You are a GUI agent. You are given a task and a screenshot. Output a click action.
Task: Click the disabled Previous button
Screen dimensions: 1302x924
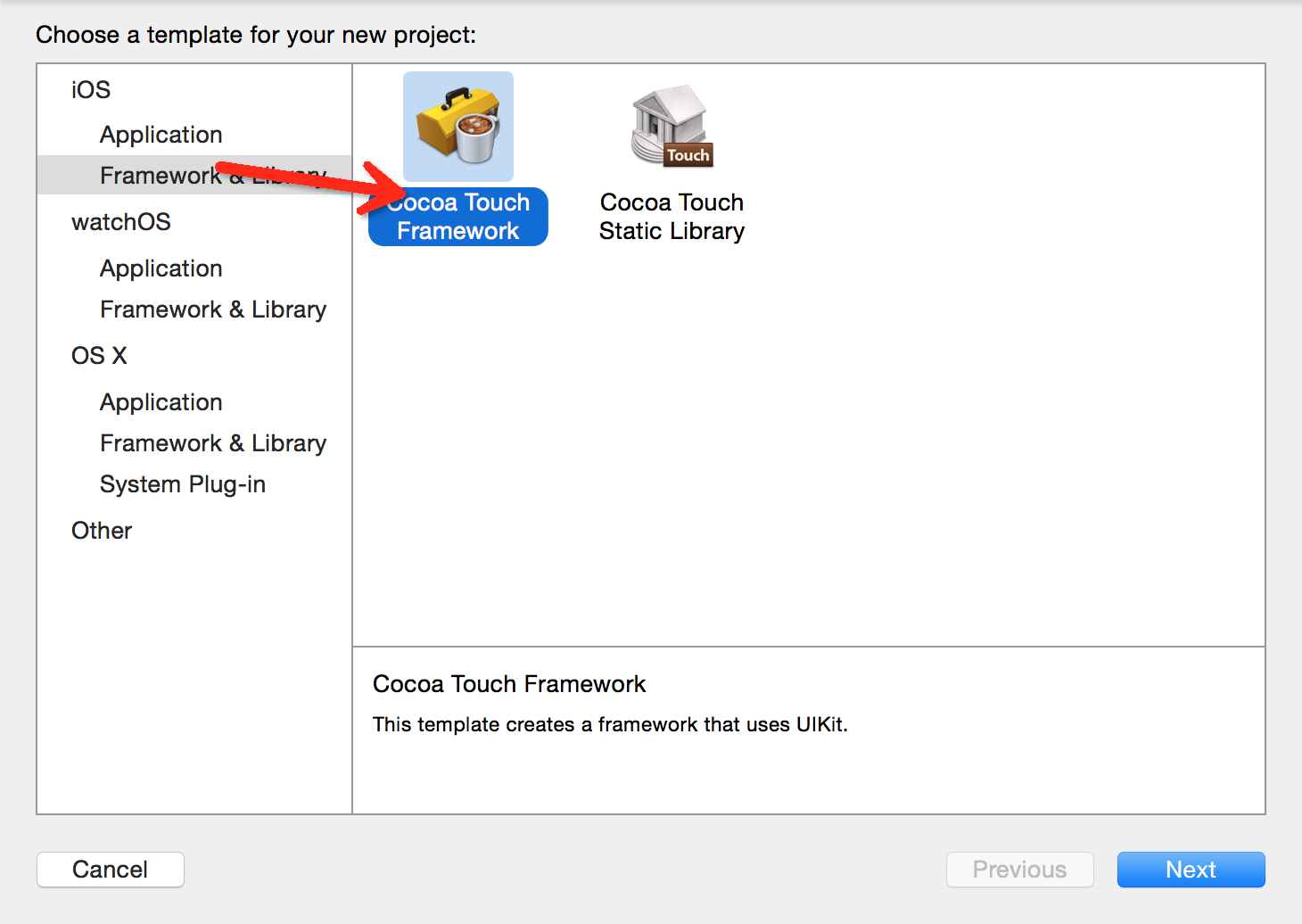click(1019, 870)
